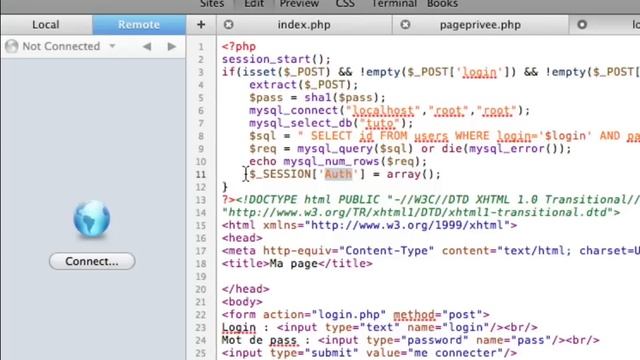
Task: Open the Books mode
Action: coord(442,4)
